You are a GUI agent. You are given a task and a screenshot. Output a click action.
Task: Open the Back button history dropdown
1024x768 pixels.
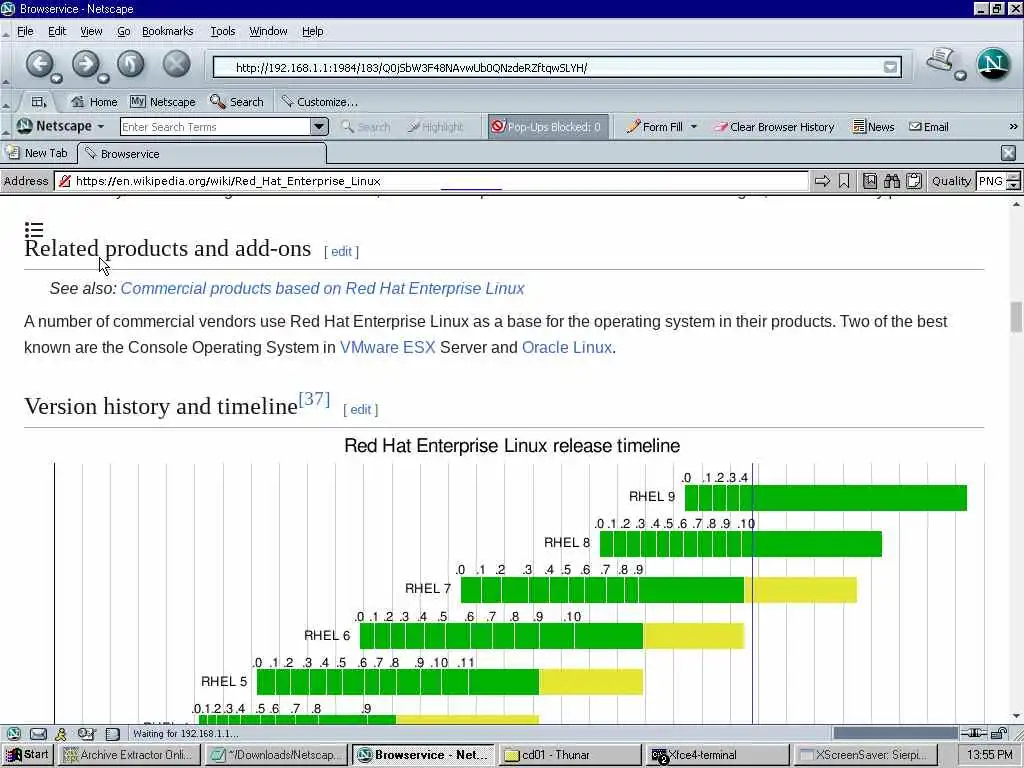click(x=57, y=79)
